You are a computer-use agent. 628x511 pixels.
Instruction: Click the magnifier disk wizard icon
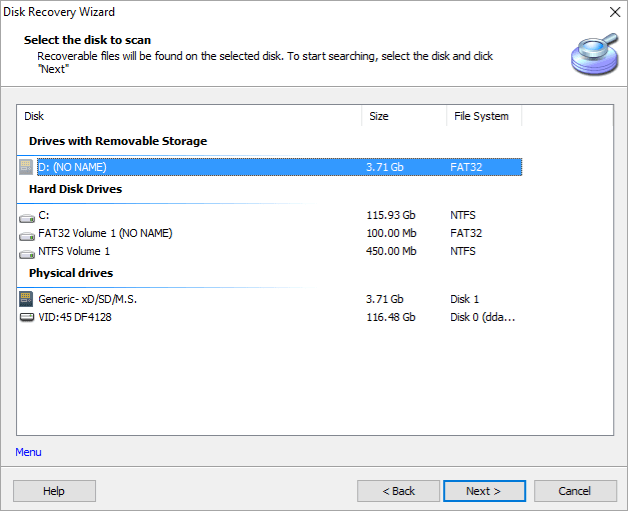[x=593, y=54]
